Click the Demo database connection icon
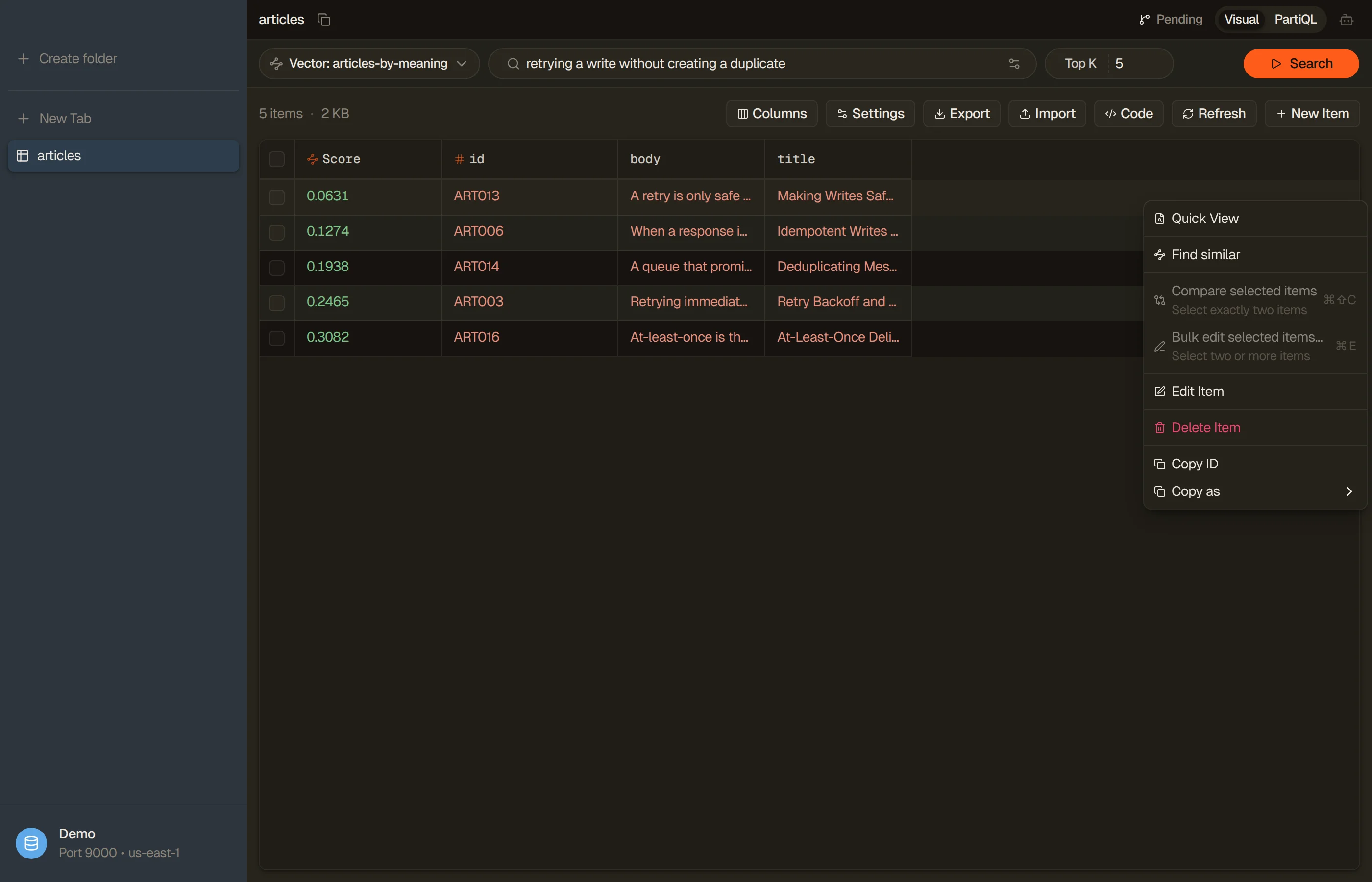The height and width of the screenshot is (882, 1372). pos(31,843)
